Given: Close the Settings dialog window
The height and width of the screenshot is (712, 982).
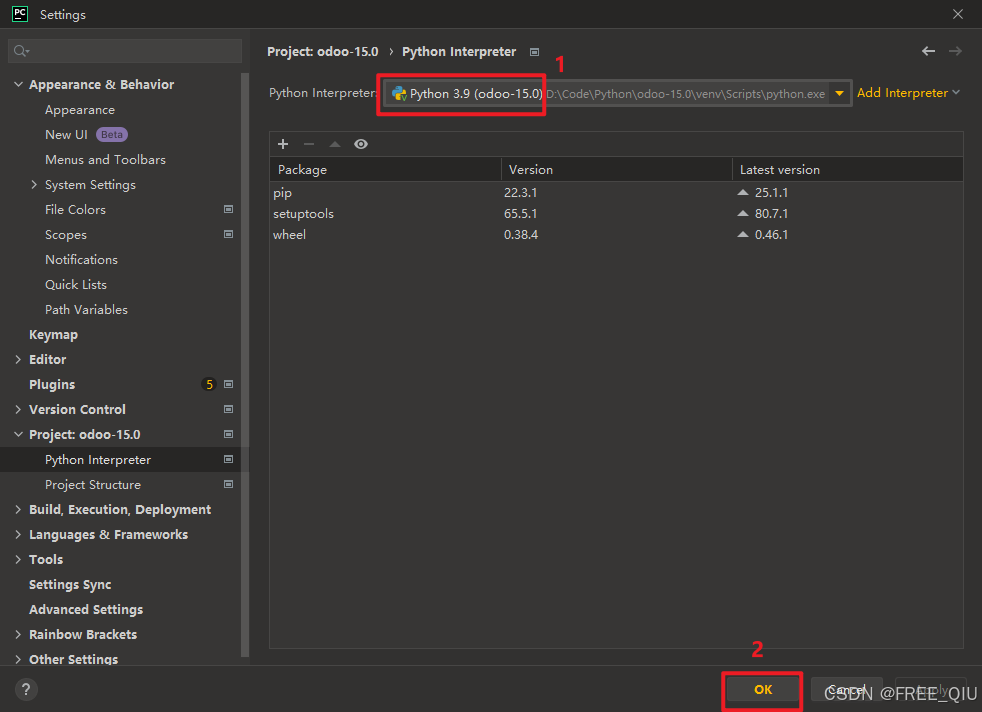Looking at the screenshot, I should click(958, 14).
